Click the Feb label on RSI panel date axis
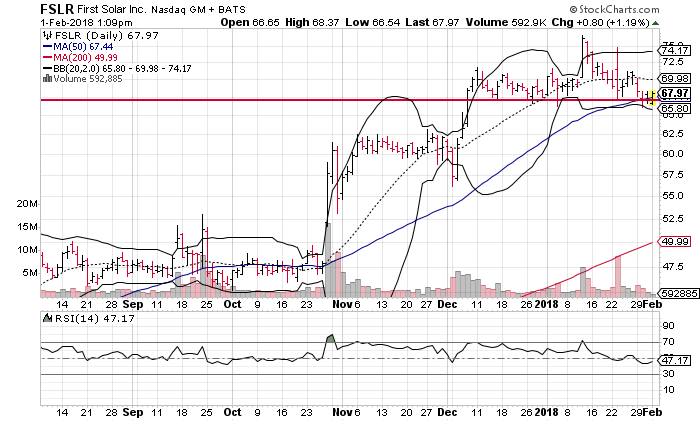This screenshot has width=700, height=421. click(653, 413)
